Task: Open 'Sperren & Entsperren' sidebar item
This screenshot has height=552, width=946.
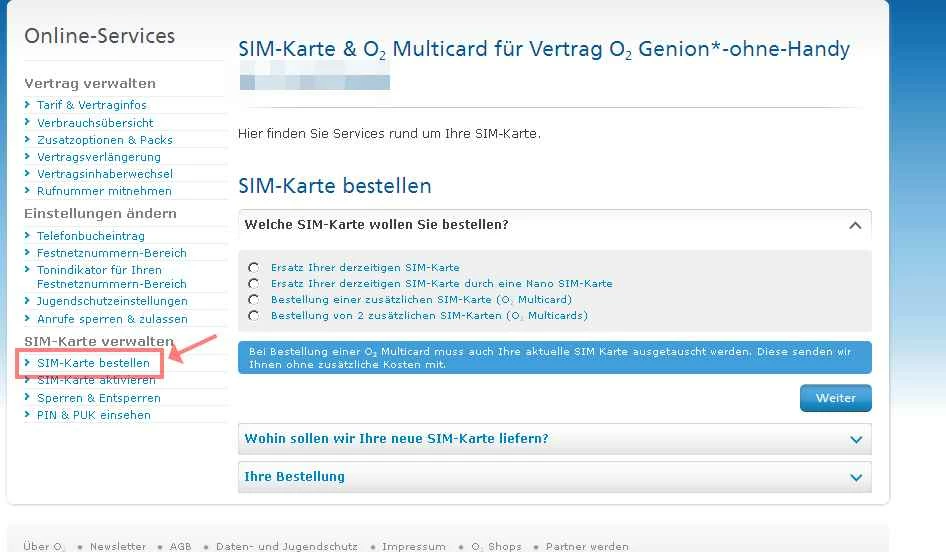Action: coord(99,398)
